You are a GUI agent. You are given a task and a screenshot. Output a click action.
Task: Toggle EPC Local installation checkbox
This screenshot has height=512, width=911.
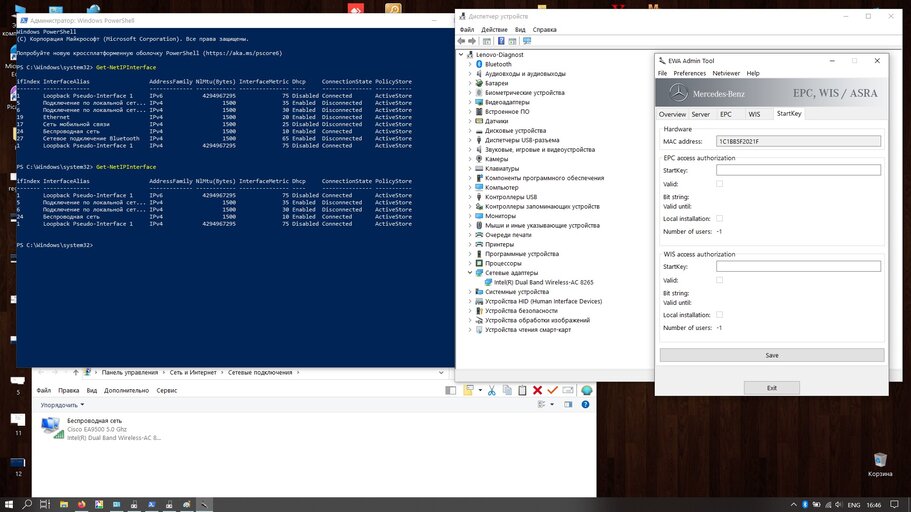point(720,218)
